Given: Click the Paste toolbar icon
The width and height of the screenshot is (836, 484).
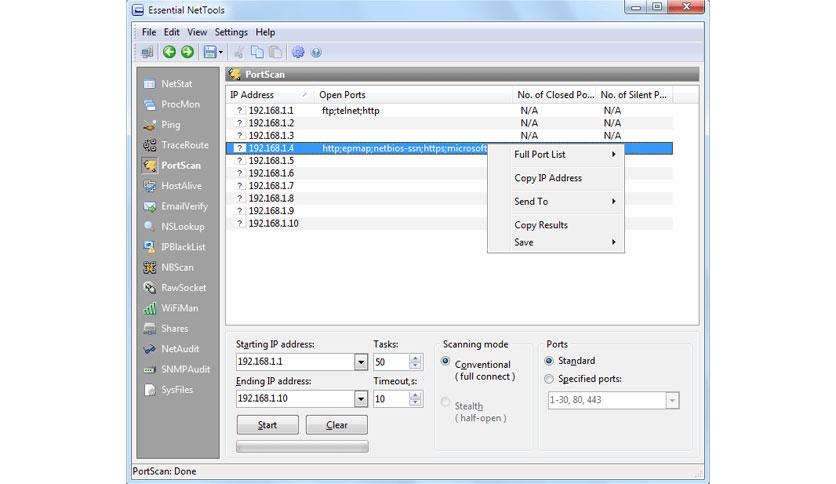Looking at the screenshot, I should click(x=275, y=52).
